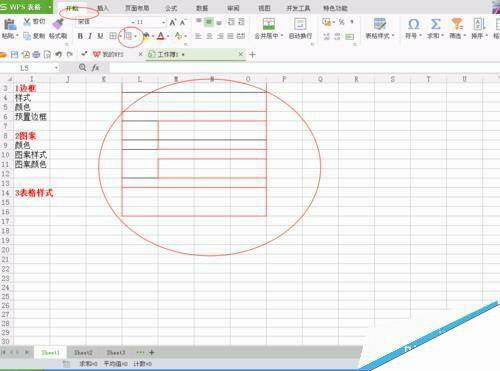Click the Wrap Text icon
Screen dimensions: 500x371
(x=300, y=24)
